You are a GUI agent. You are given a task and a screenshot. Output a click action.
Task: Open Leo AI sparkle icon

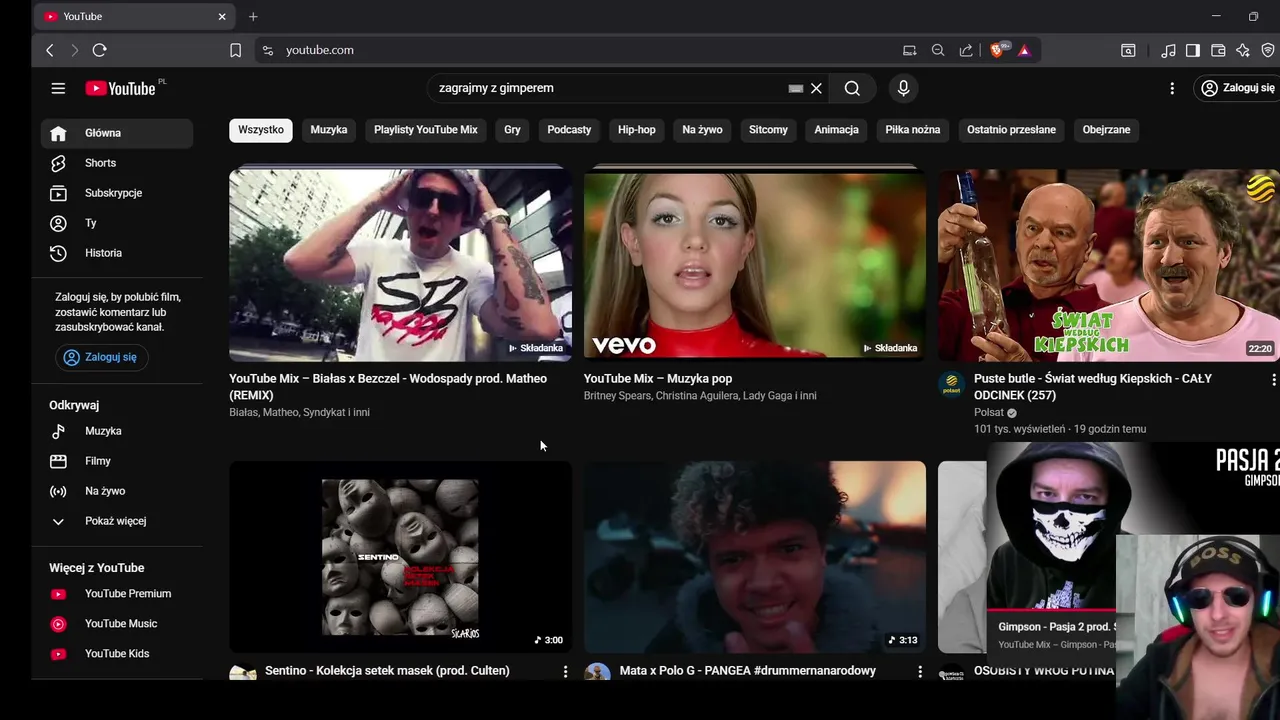click(1243, 50)
